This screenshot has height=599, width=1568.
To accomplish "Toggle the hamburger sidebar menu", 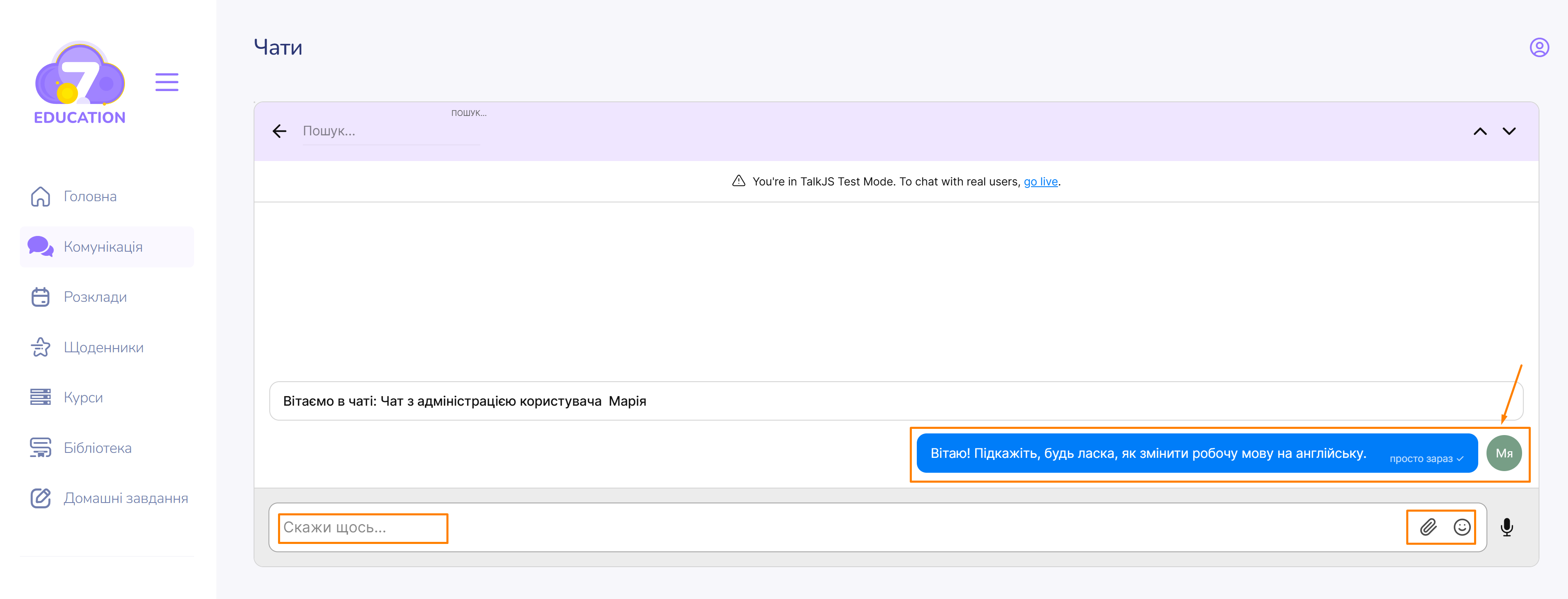I will coord(167,82).
